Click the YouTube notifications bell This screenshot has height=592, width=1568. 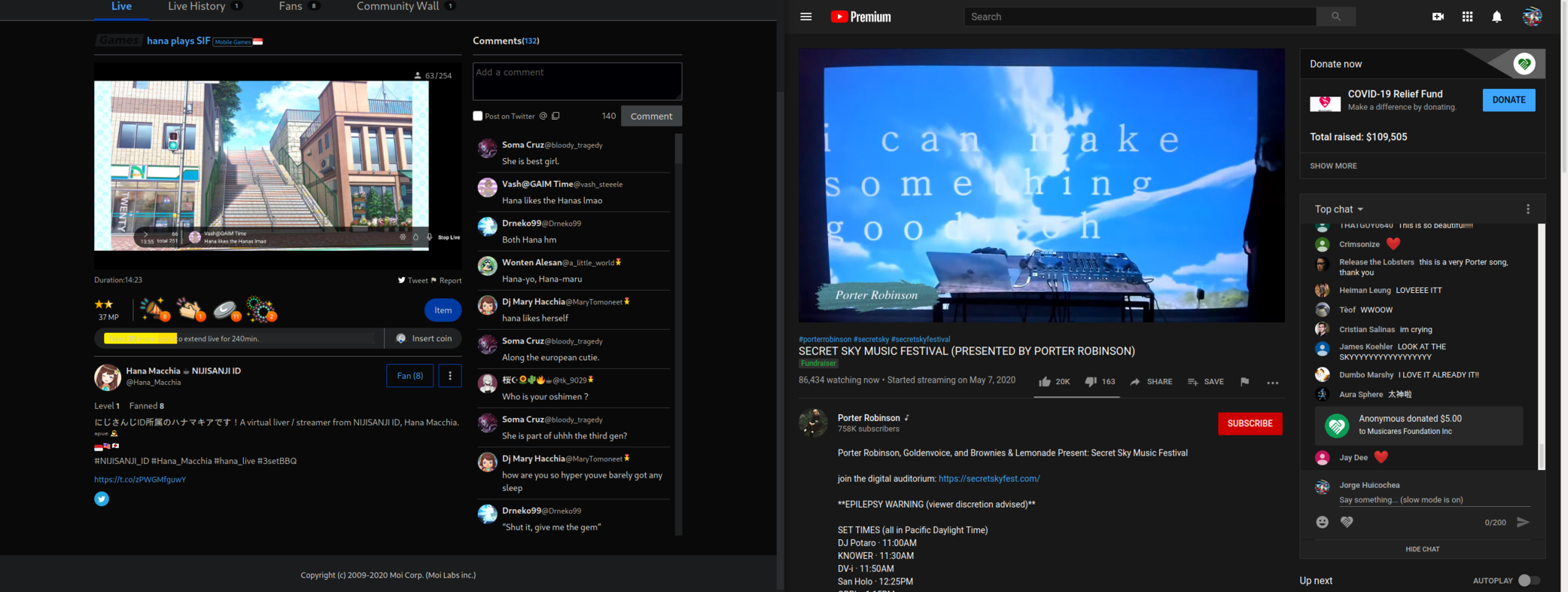(1496, 17)
